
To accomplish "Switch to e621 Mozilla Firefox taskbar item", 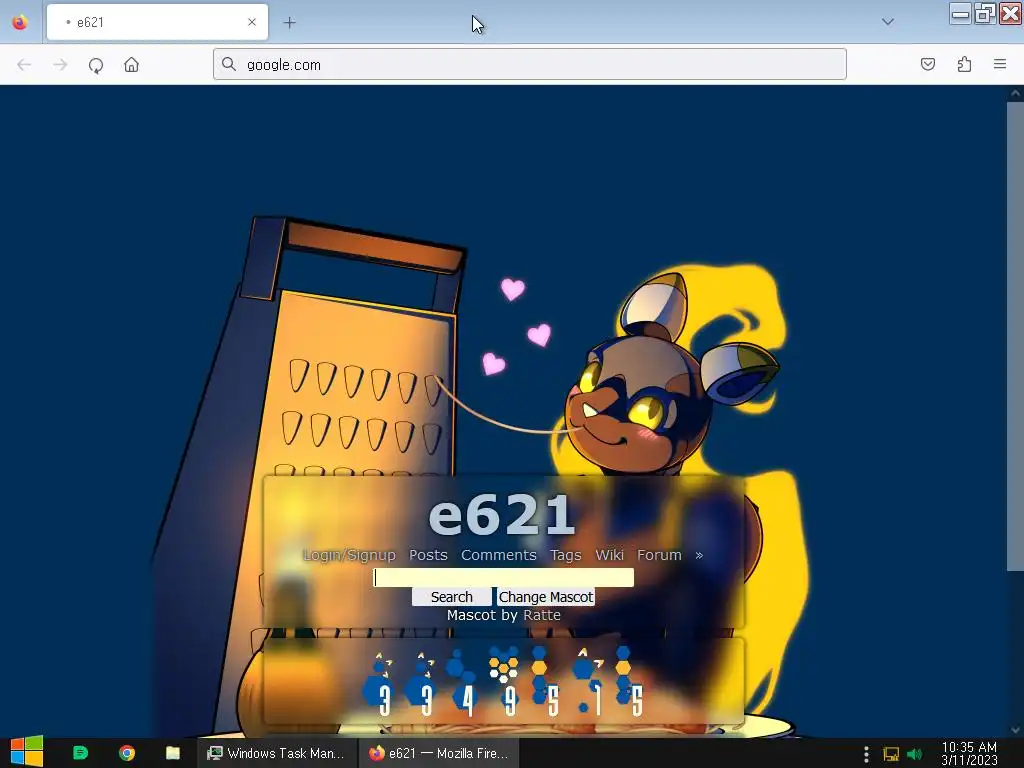I will coord(439,753).
